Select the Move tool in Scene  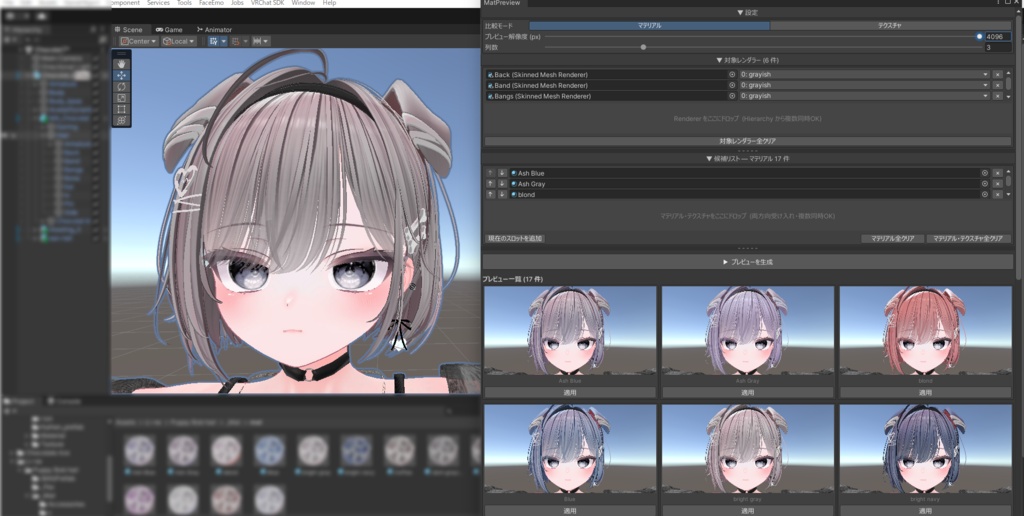(x=121, y=75)
